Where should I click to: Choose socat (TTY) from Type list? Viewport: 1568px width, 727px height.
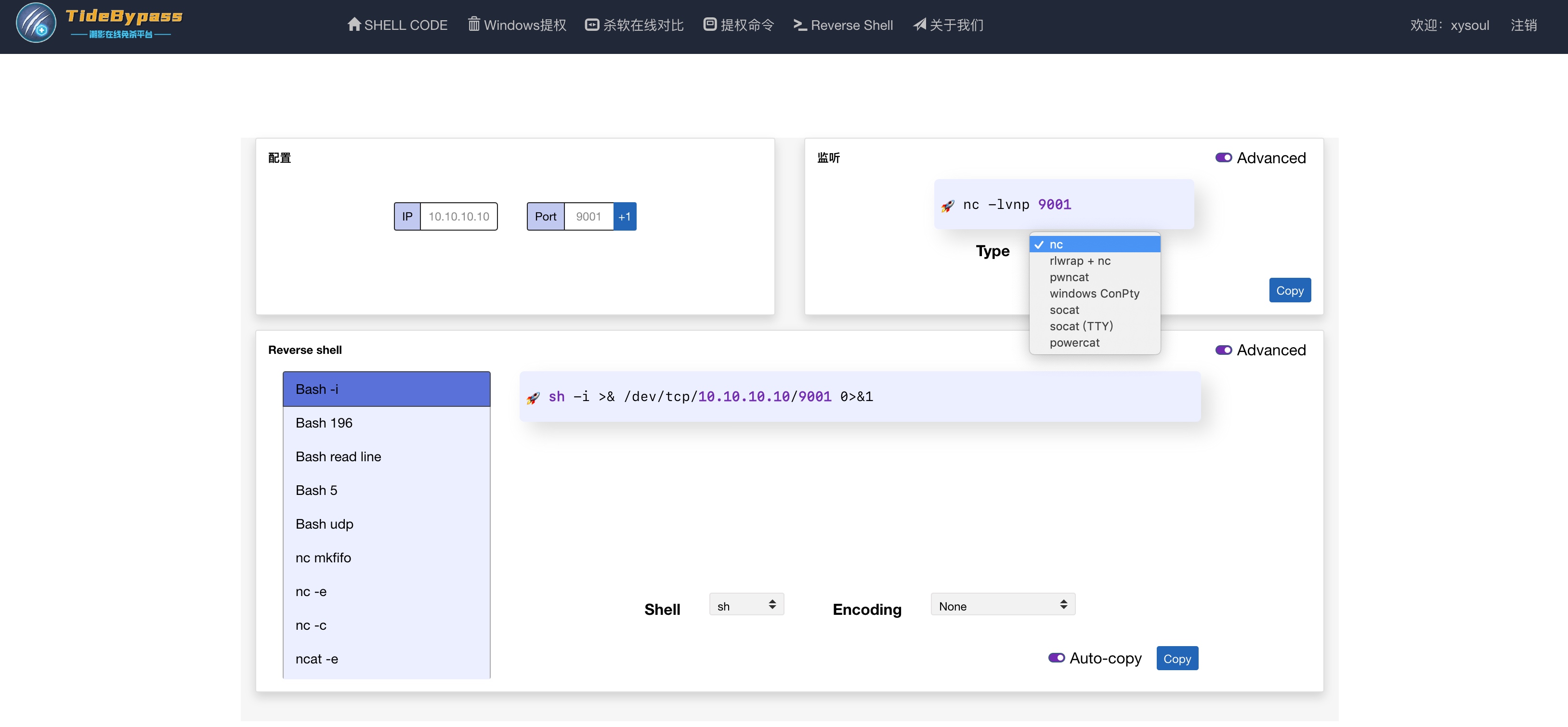pyautogui.click(x=1081, y=326)
